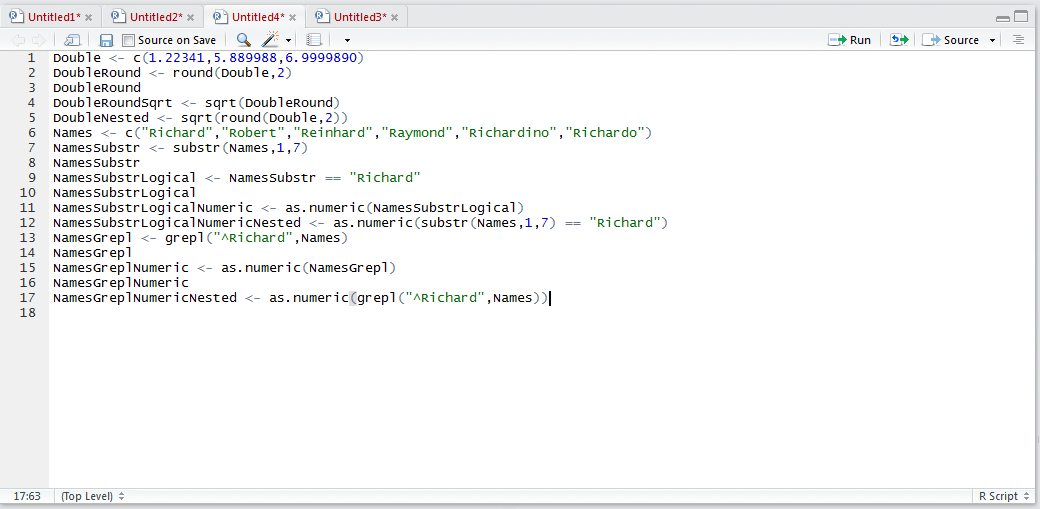Close the Untitled3 tab
The width and height of the screenshot is (1040, 509).
coord(395,17)
